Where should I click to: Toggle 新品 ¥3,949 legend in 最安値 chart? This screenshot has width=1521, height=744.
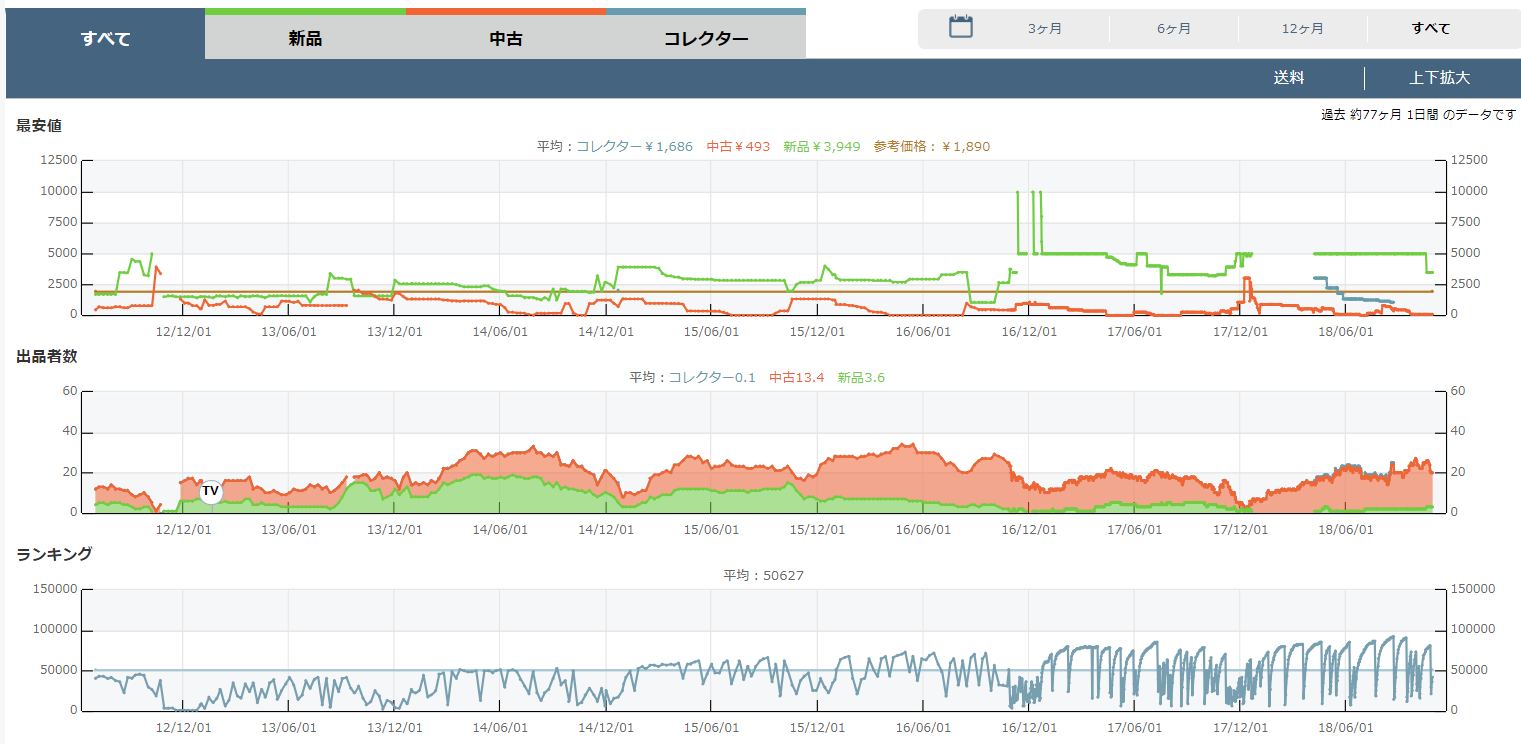point(821,147)
